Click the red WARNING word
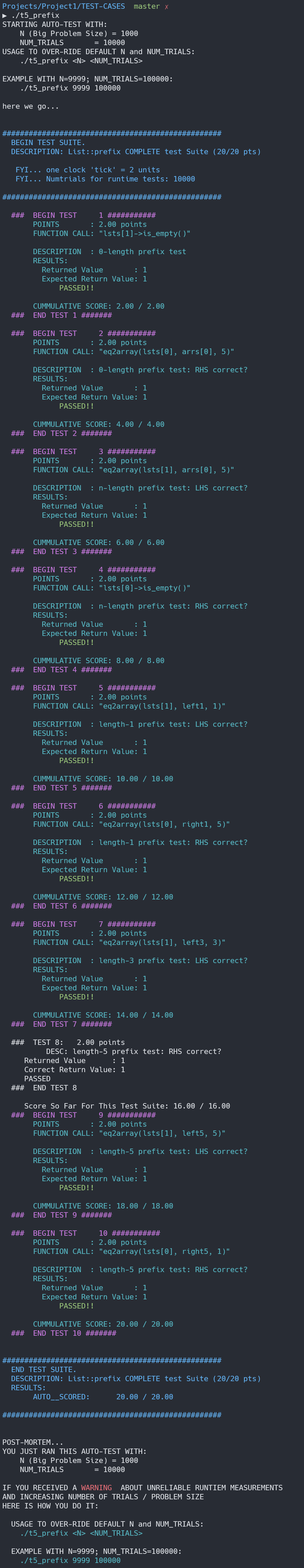This screenshot has width=304, height=1568. (x=96, y=1488)
